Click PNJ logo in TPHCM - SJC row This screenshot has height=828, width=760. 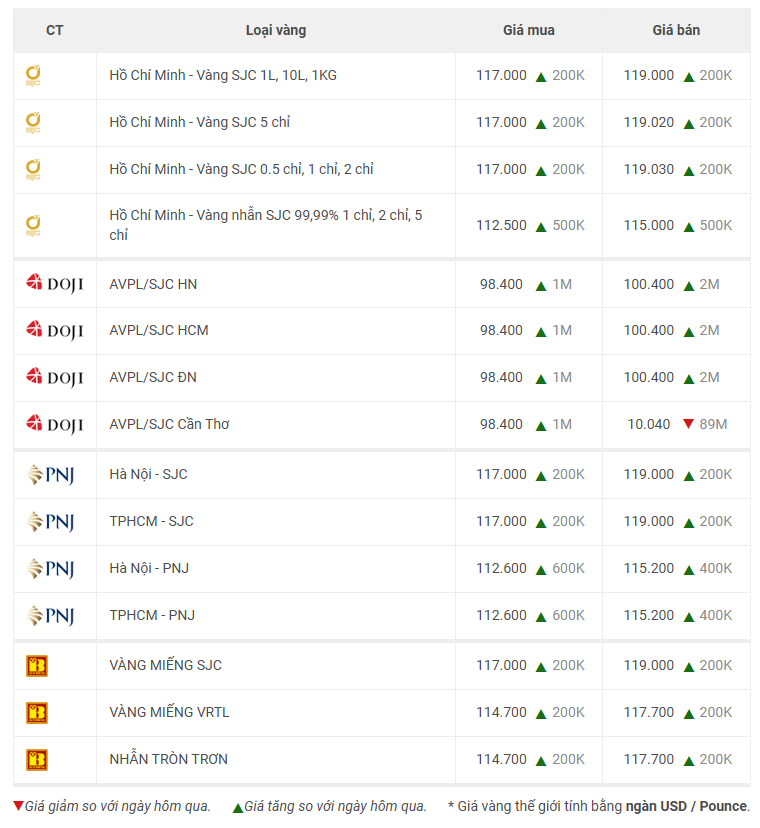pos(50,522)
